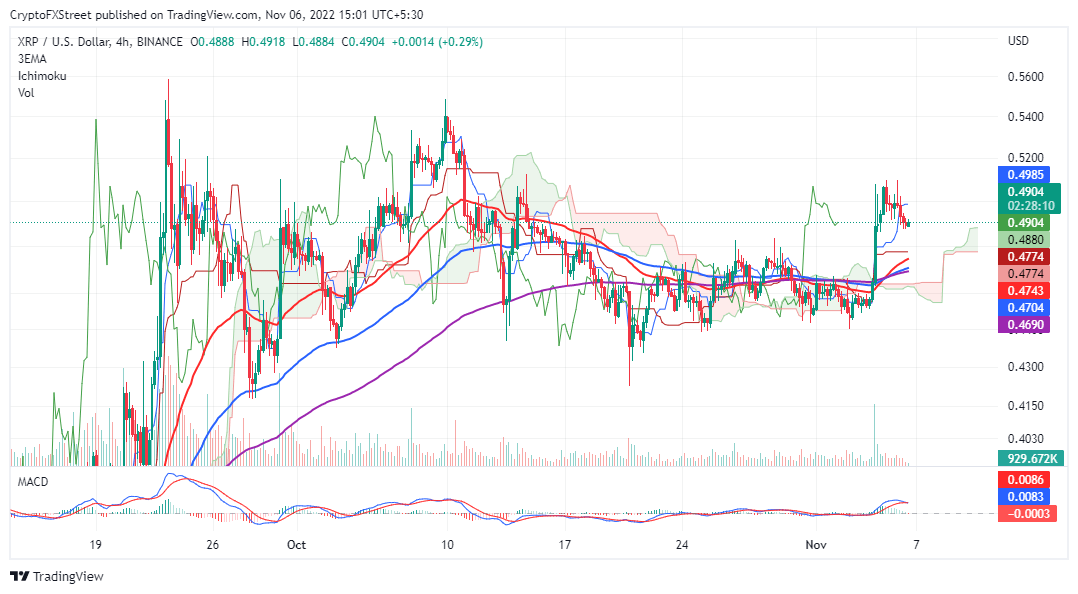Viewport: 1078px width, 594px height.
Task: Click the blue 0.4985 price flag on axis
Action: 1027,175
